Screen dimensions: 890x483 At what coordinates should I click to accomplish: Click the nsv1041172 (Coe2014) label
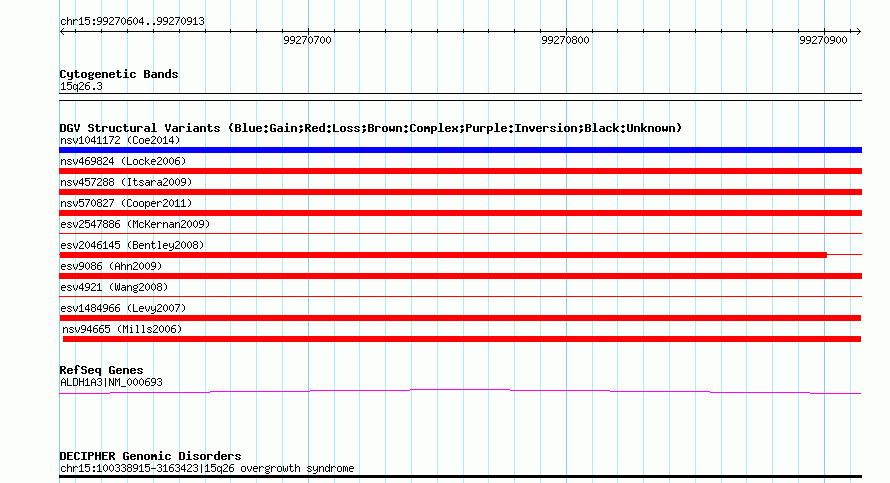(120, 140)
